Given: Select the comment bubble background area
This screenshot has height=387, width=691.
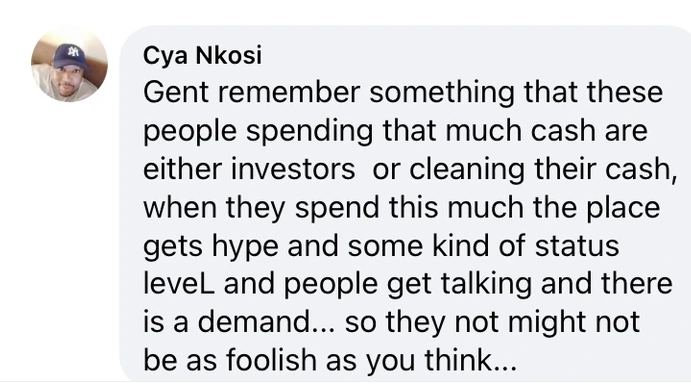Looking at the screenshot, I should pyautogui.click(x=405, y=204).
